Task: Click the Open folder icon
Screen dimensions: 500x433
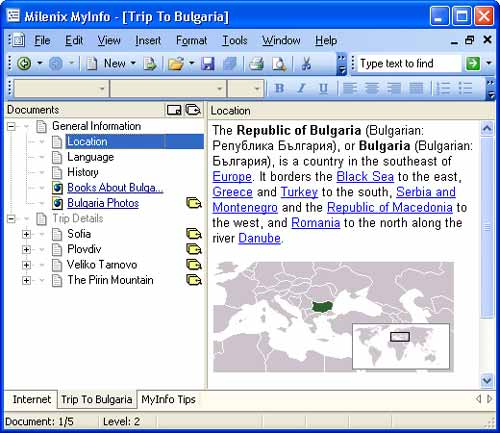Action: coord(176,63)
